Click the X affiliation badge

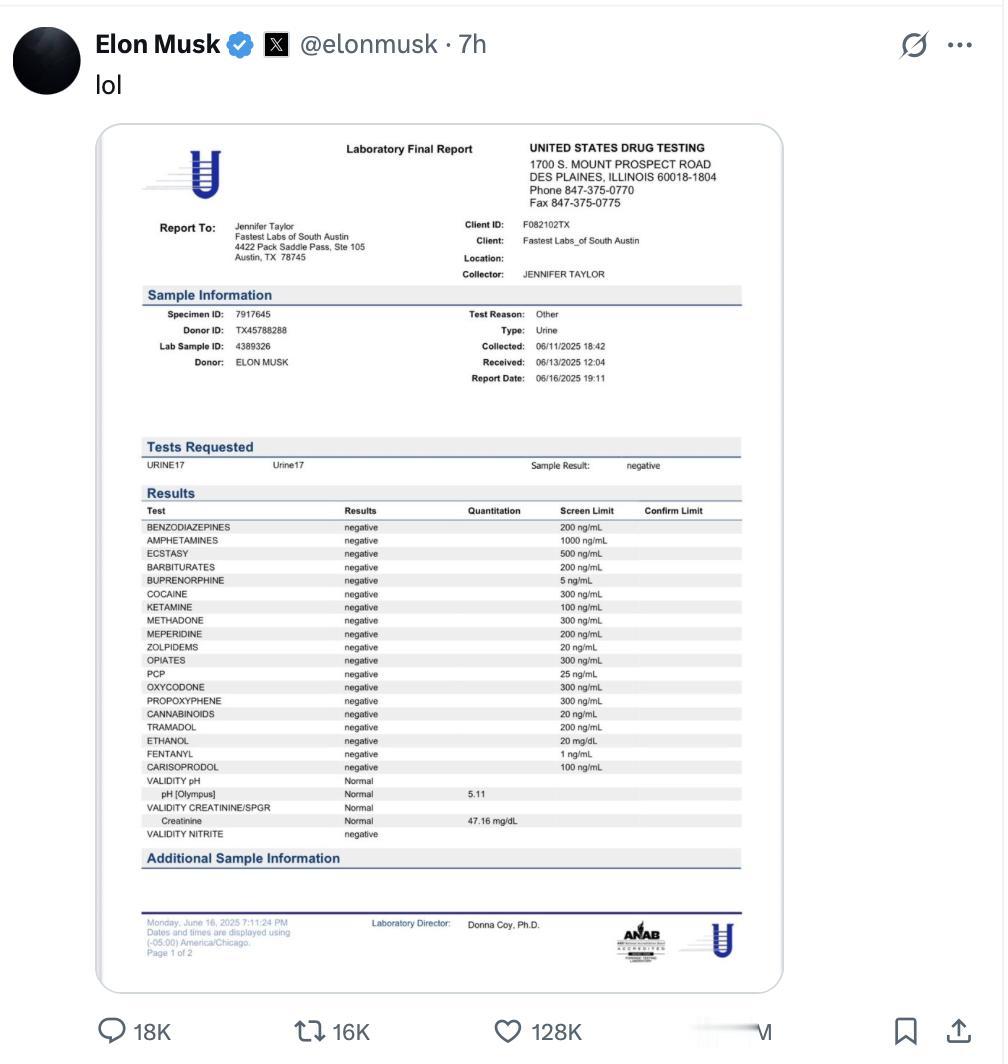tap(277, 45)
